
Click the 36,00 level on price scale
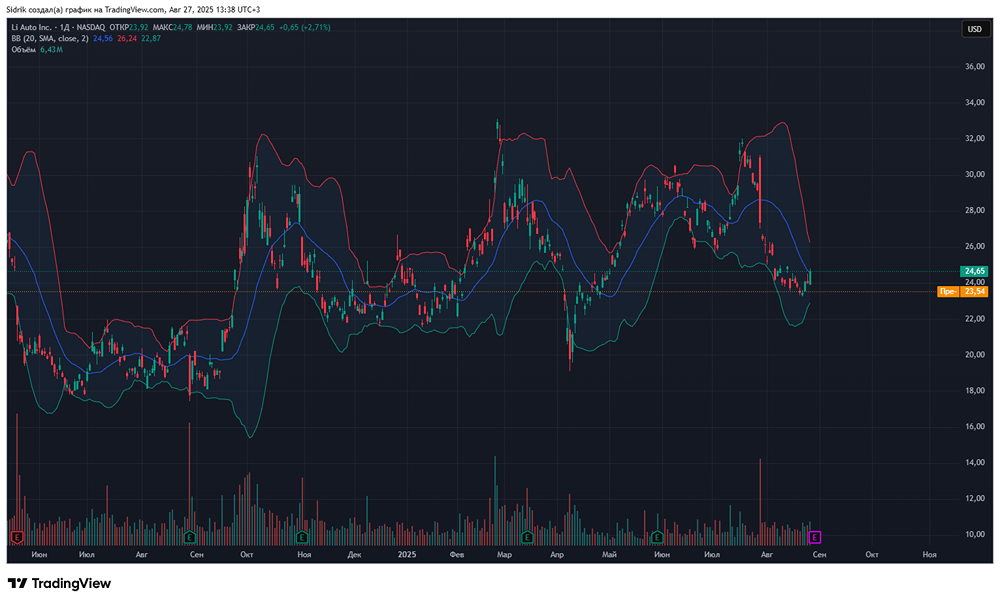click(973, 67)
